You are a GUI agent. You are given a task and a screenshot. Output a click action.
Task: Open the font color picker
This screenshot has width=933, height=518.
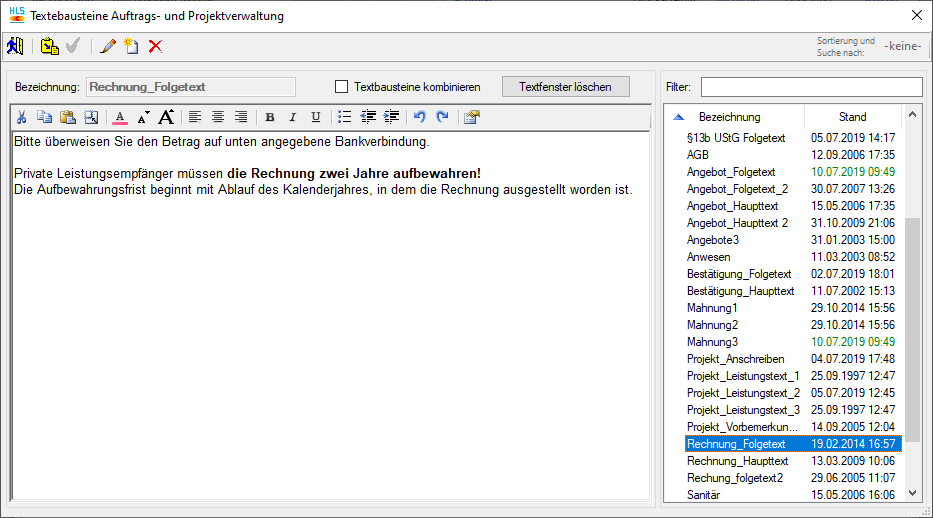(120, 117)
